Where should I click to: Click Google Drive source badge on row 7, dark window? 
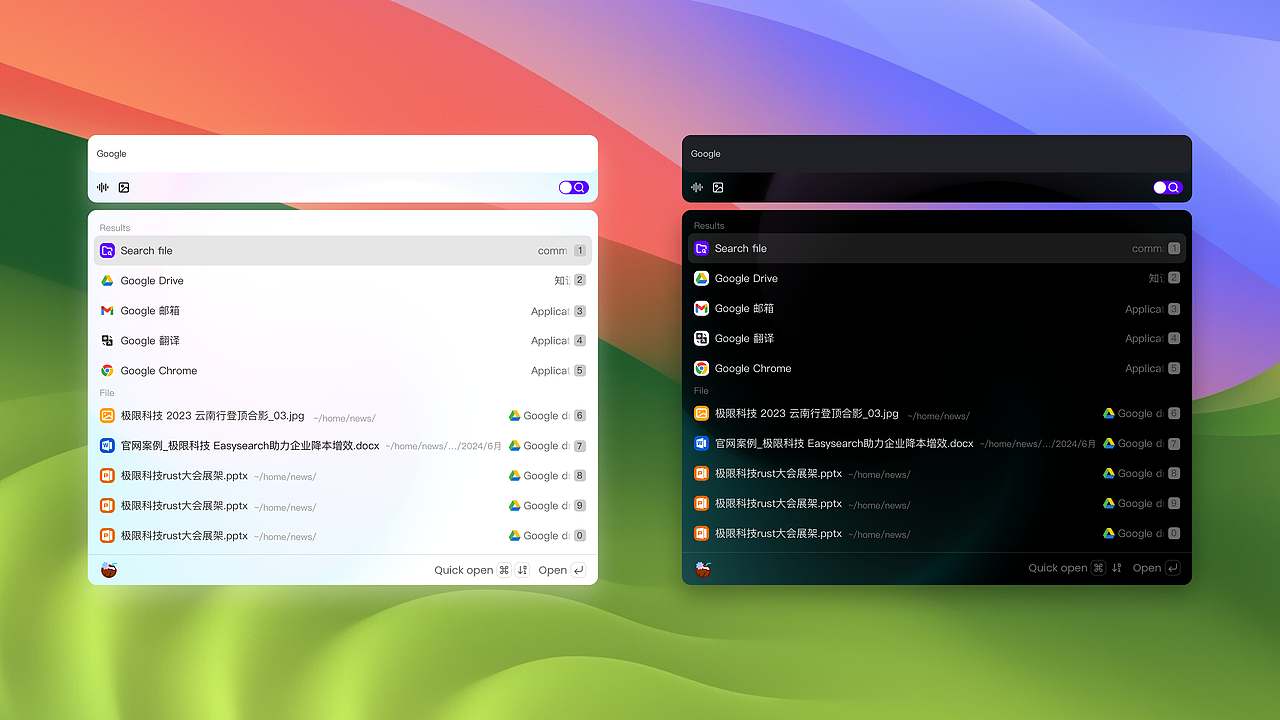pyautogui.click(x=1133, y=444)
